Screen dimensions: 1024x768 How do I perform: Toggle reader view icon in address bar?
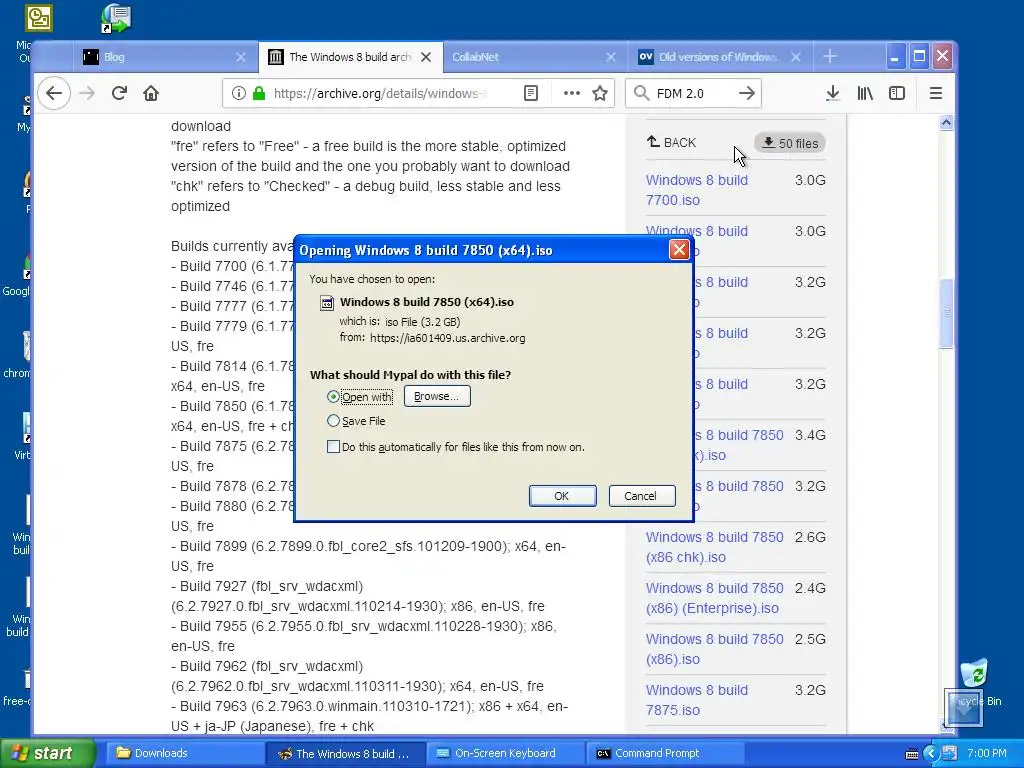click(x=531, y=93)
